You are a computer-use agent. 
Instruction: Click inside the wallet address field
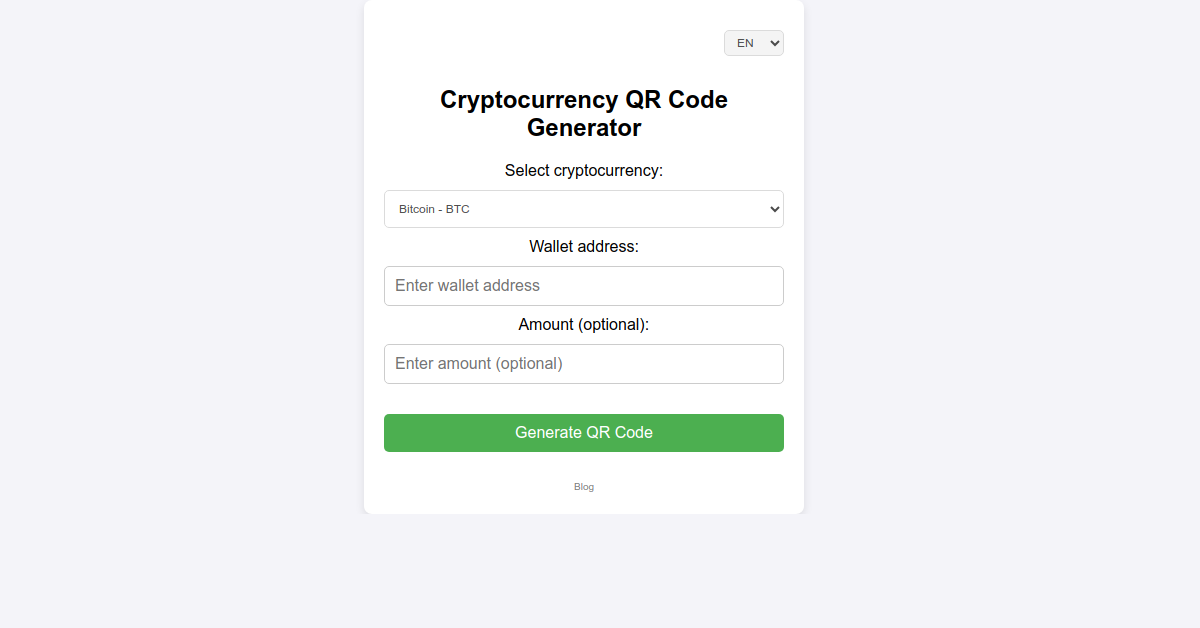(583, 286)
